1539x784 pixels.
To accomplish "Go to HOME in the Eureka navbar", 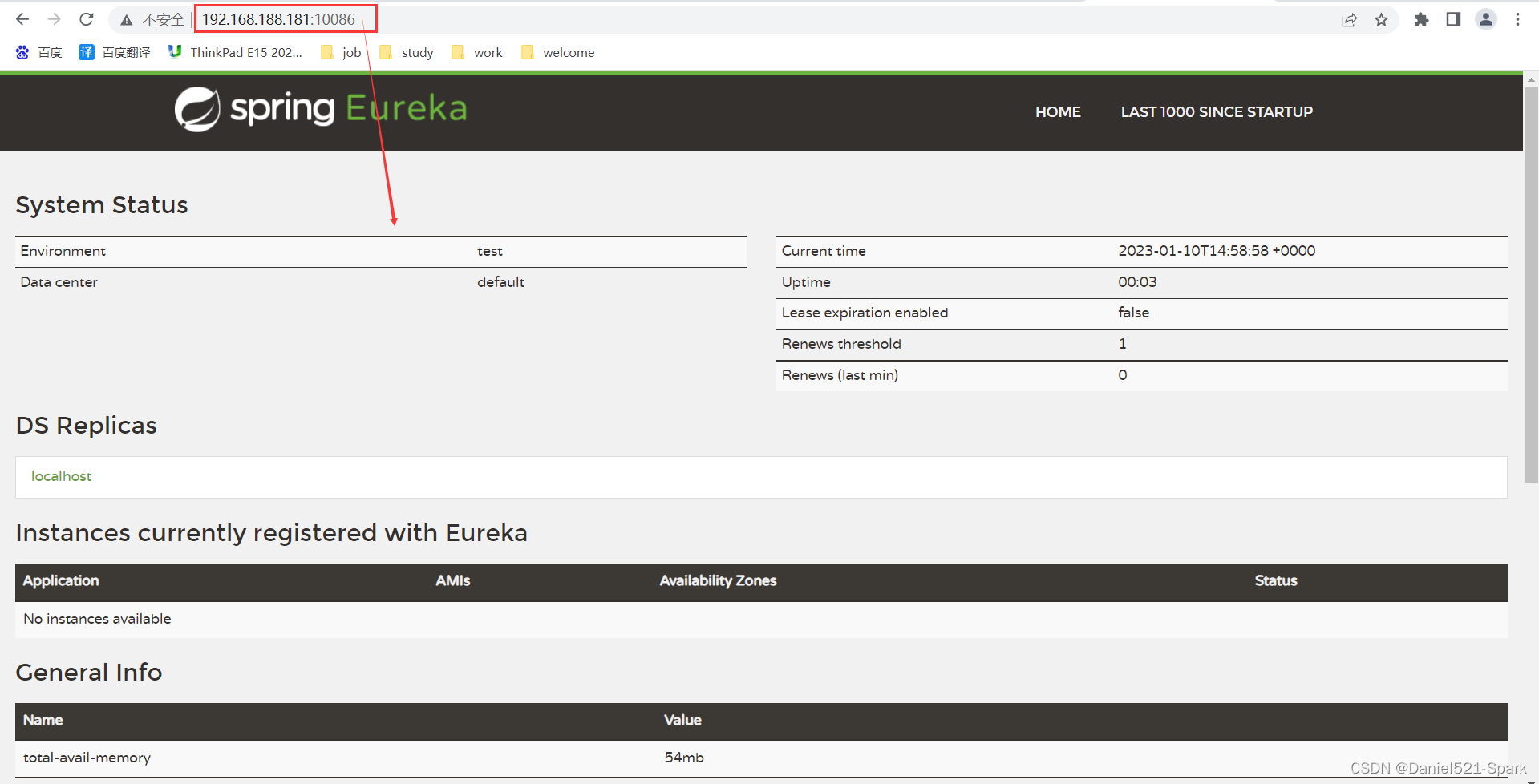I will (x=1058, y=112).
